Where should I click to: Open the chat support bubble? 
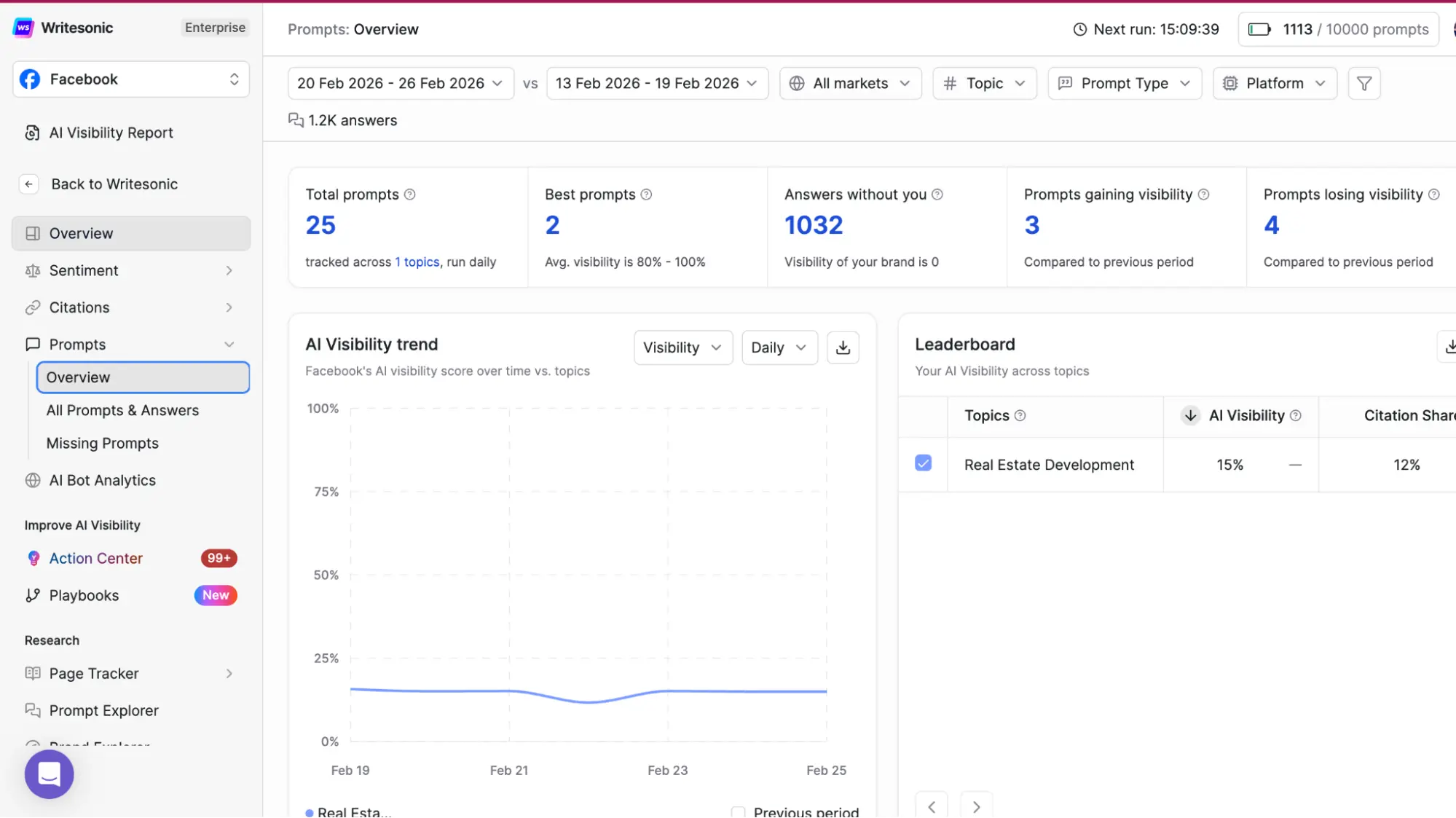coord(49,774)
